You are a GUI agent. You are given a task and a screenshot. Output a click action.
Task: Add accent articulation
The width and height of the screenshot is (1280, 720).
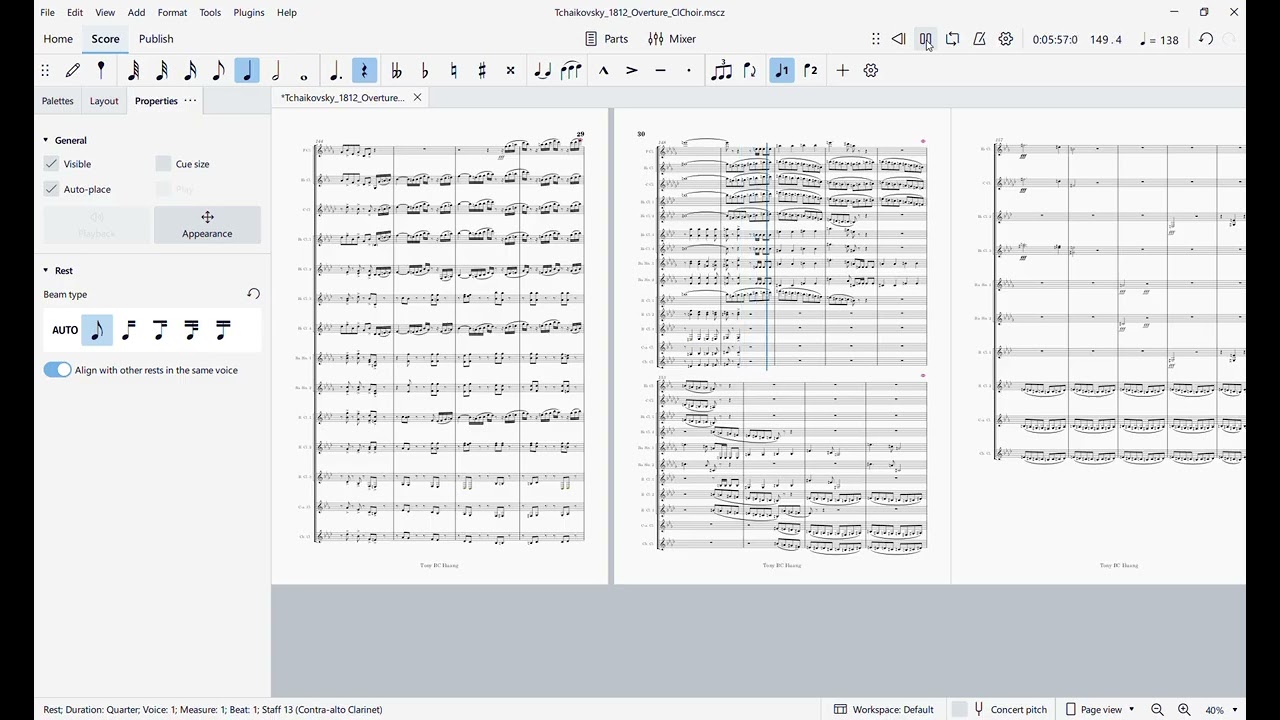pyautogui.click(x=632, y=71)
